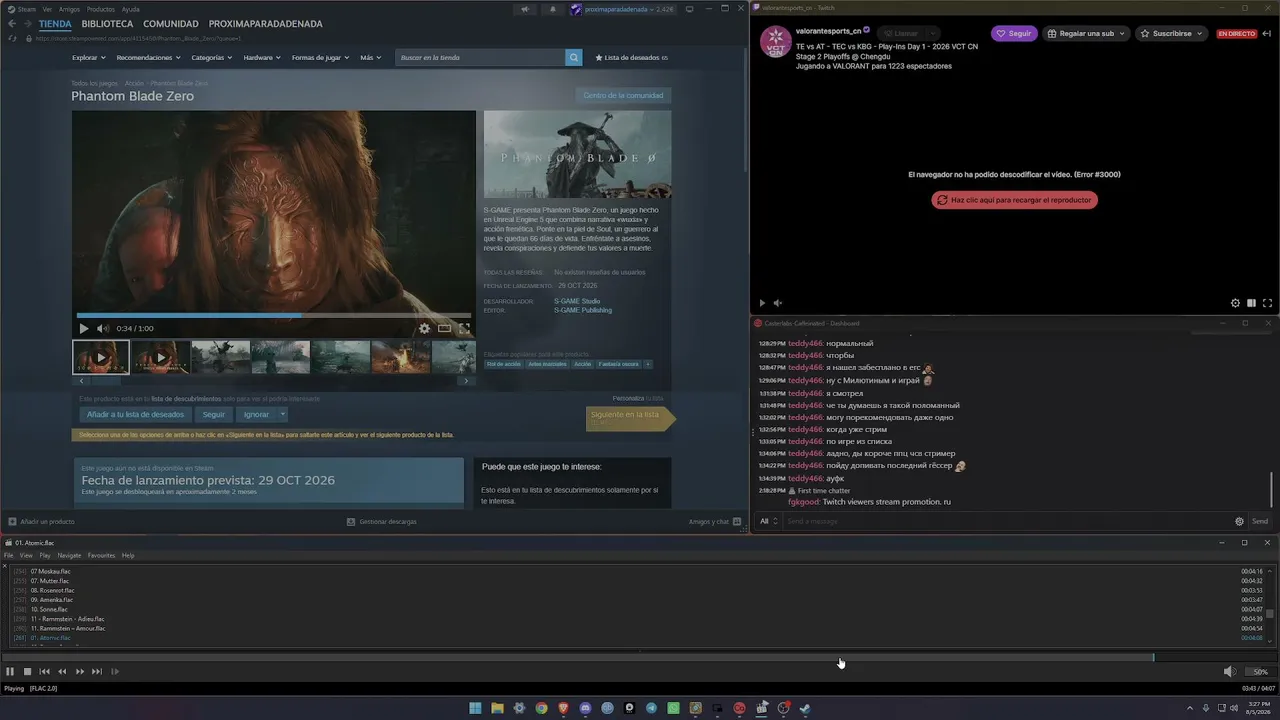Mute the Twitch player volume

pos(778,303)
